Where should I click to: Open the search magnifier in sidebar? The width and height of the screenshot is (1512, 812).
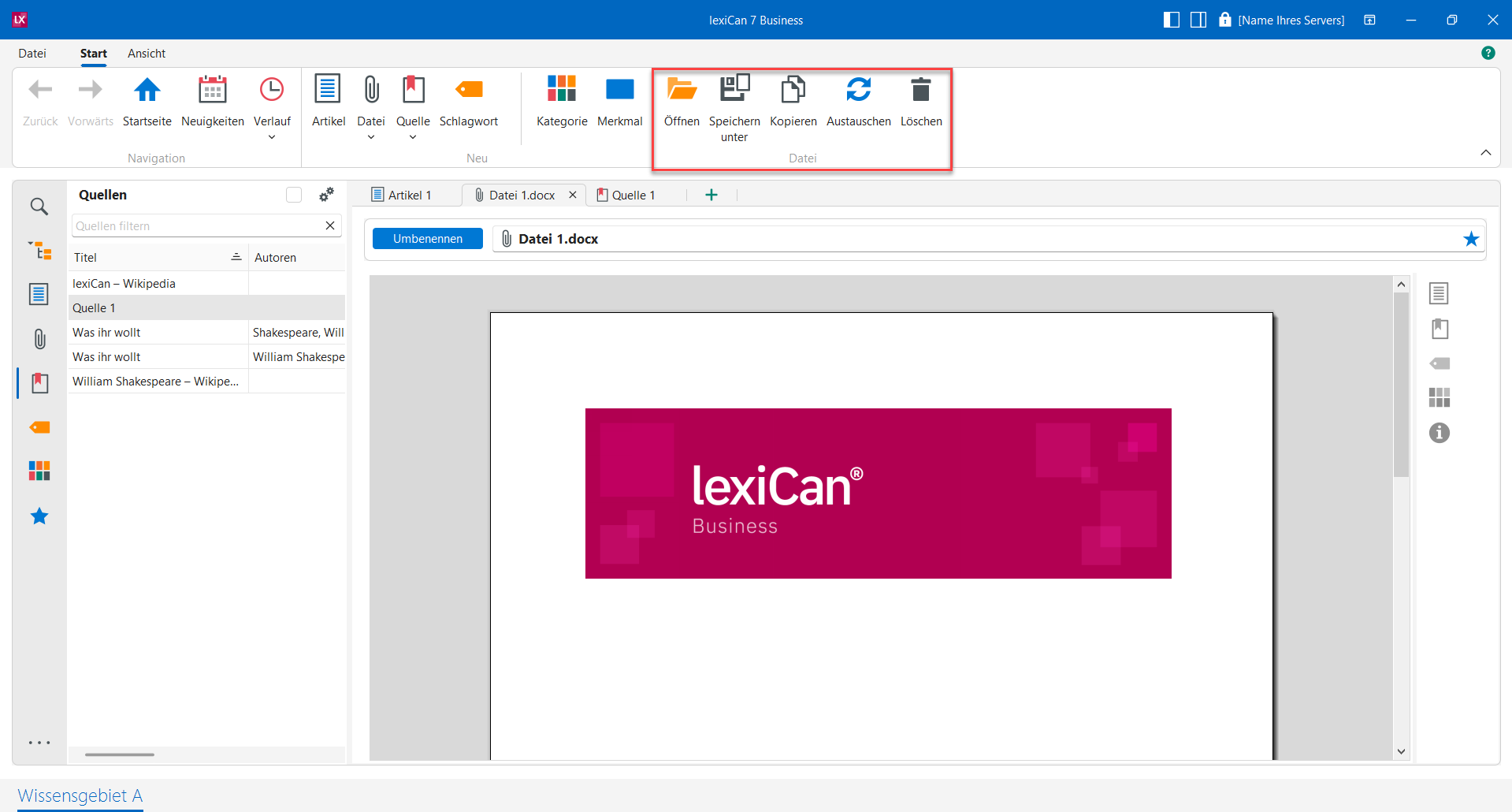[39, 207]
